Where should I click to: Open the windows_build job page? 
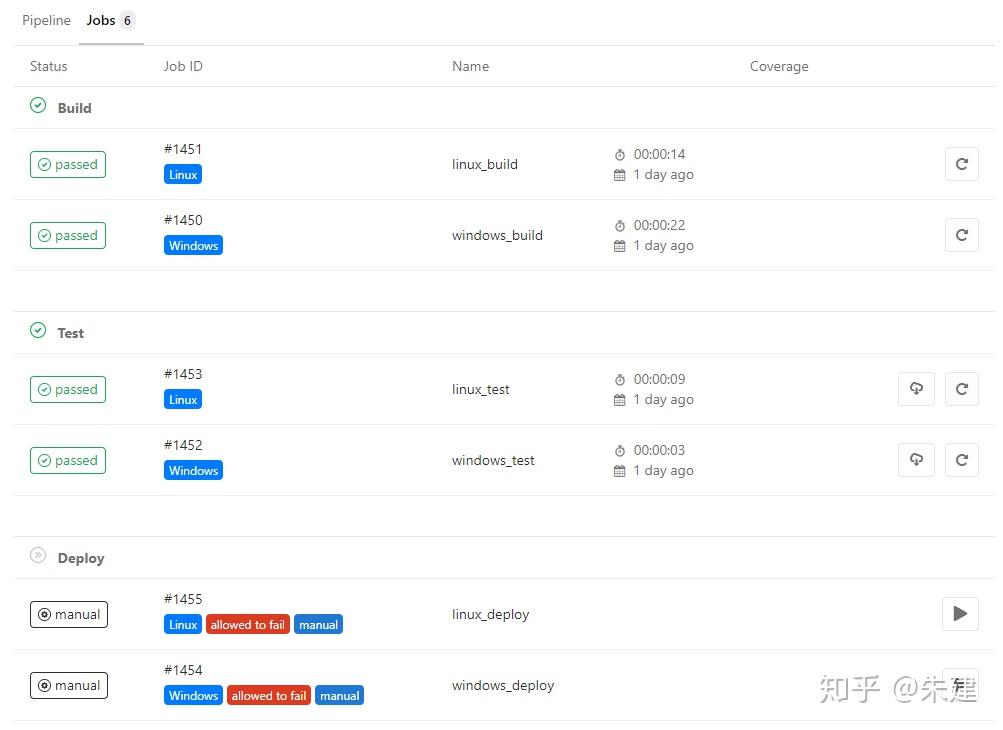[497, 235]
